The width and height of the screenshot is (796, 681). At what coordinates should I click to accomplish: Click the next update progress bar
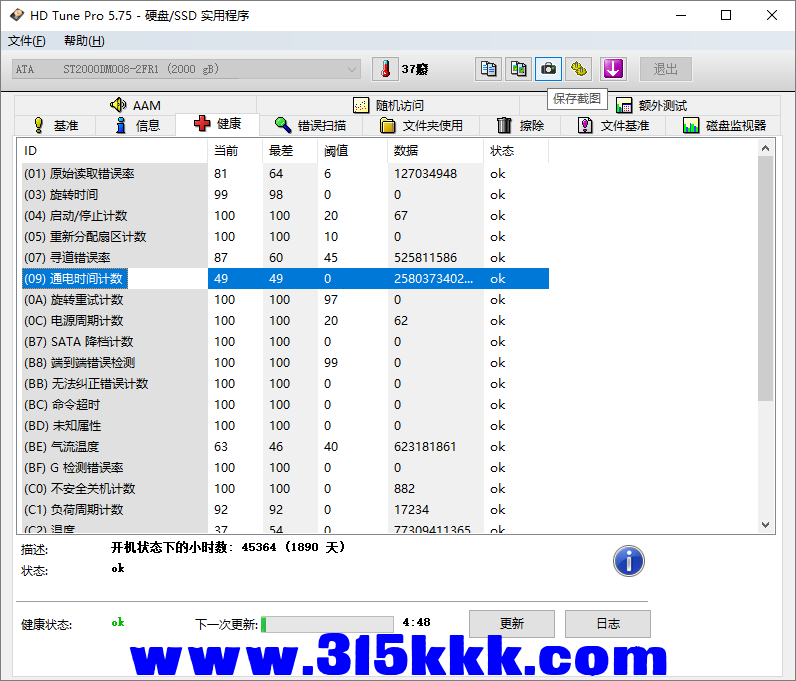327,624
